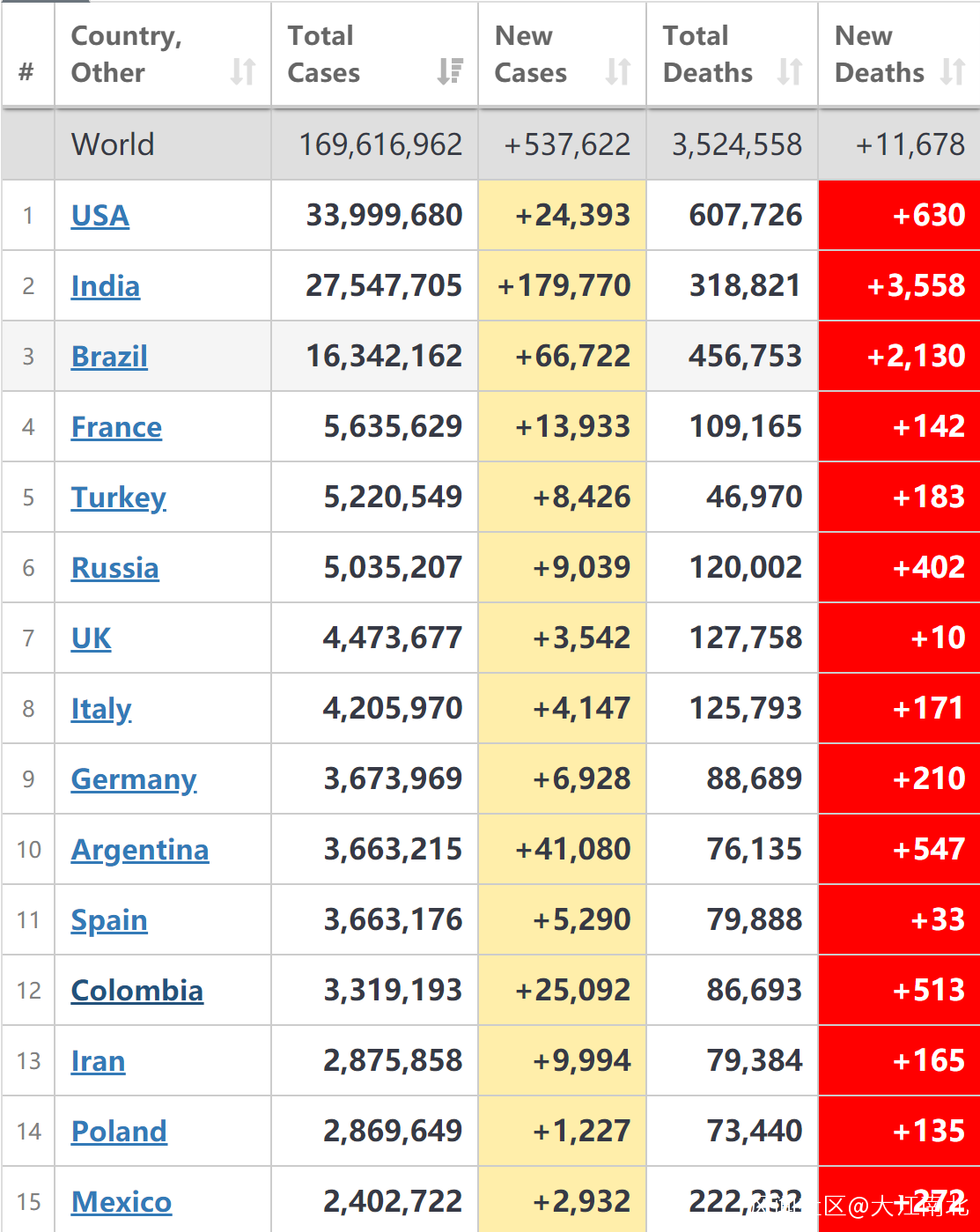Click sort arrows in Total Deaths header
Image resolution: width=980 pixels, height=1232 pixels.
(x=790, y=71)
